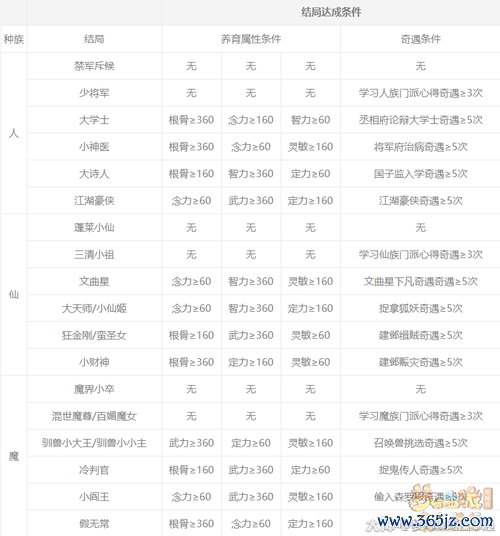Select the 冷判官 ending
The height and width of the screenshot is (536, 500).
(94, 470)
